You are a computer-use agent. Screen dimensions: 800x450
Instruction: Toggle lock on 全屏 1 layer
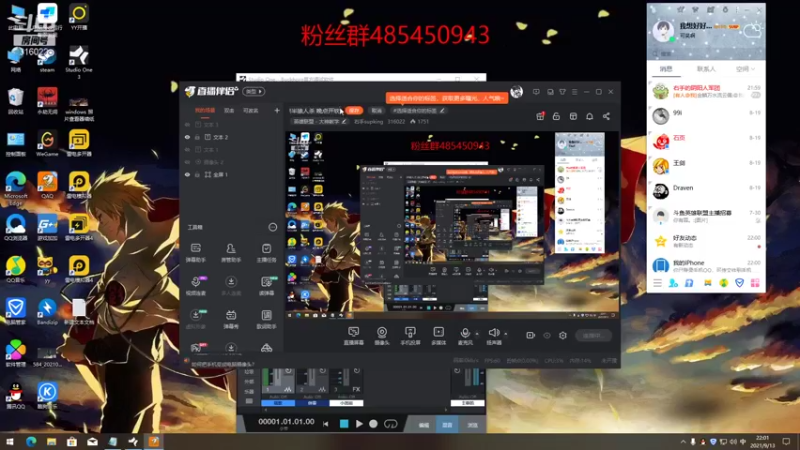pos(197,174)
